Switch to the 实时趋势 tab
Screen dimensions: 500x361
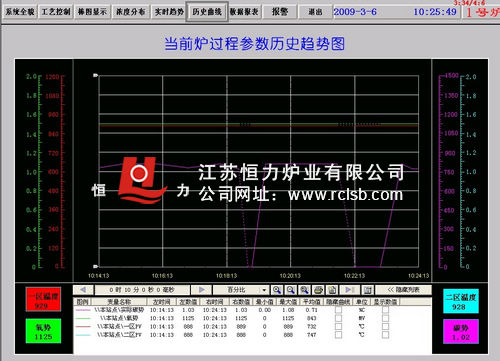[169, 12]
